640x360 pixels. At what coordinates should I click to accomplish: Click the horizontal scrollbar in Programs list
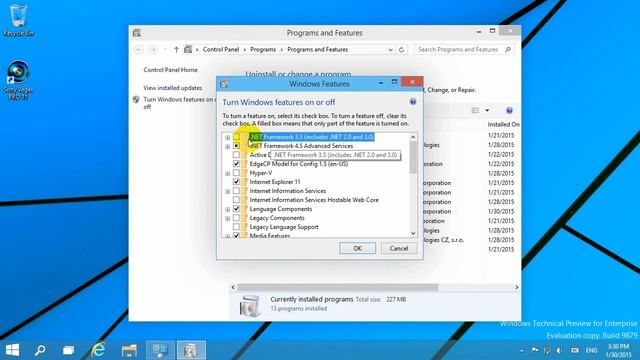pyautogui.click(x=338, y=287)
